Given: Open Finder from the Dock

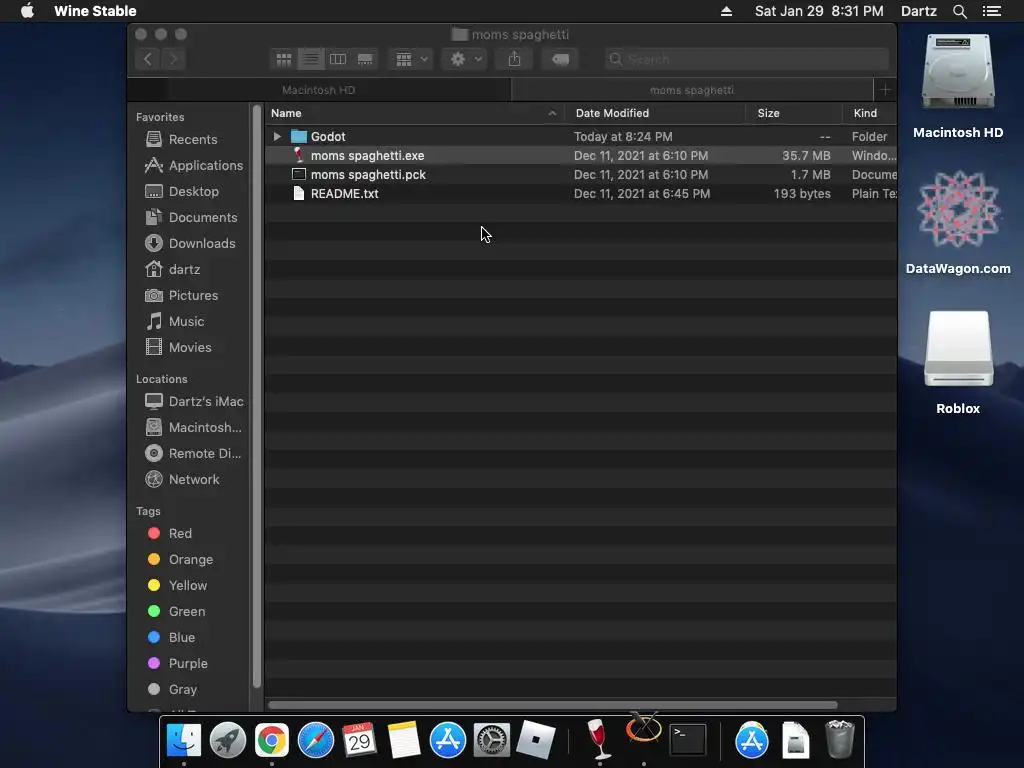Looking at the screenshot, I should (x=184, y=741).
